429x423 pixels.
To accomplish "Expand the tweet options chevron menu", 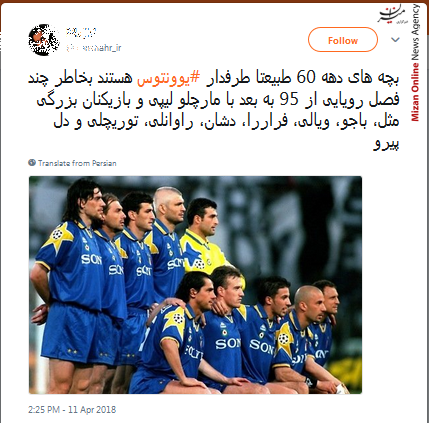I will [x=395, y=40].
